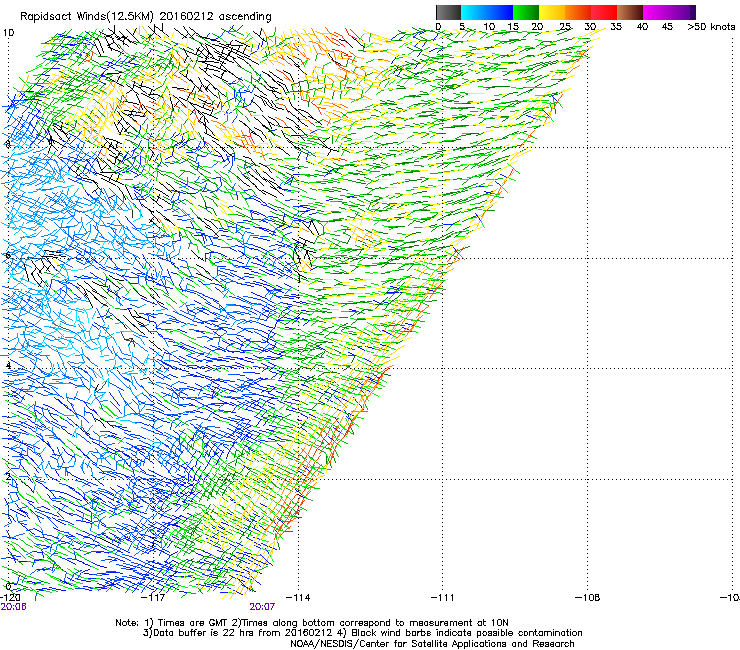740x650 pixels.
Task: Click the yellow 20-25 knots legend swatch
Action: (x=552, y=12)
